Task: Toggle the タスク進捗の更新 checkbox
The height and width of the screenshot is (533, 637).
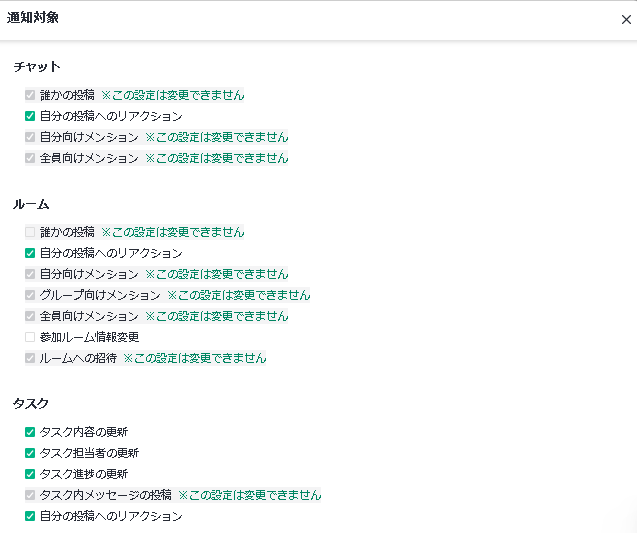Action: pos(30,474)
